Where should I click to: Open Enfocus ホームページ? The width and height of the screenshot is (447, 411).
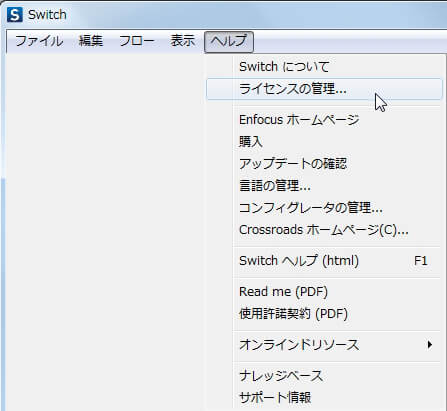tap(324, 120)
